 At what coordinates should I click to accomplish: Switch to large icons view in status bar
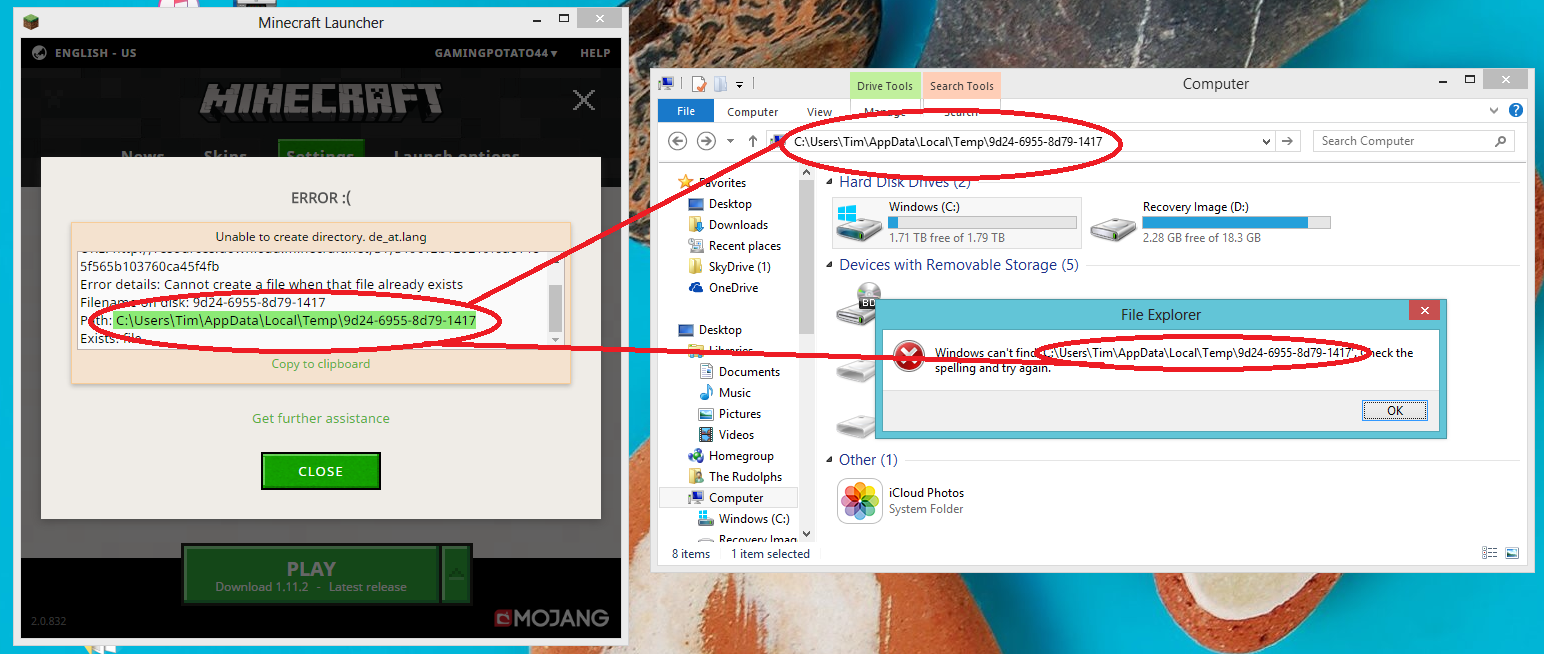pos(1512,553)
